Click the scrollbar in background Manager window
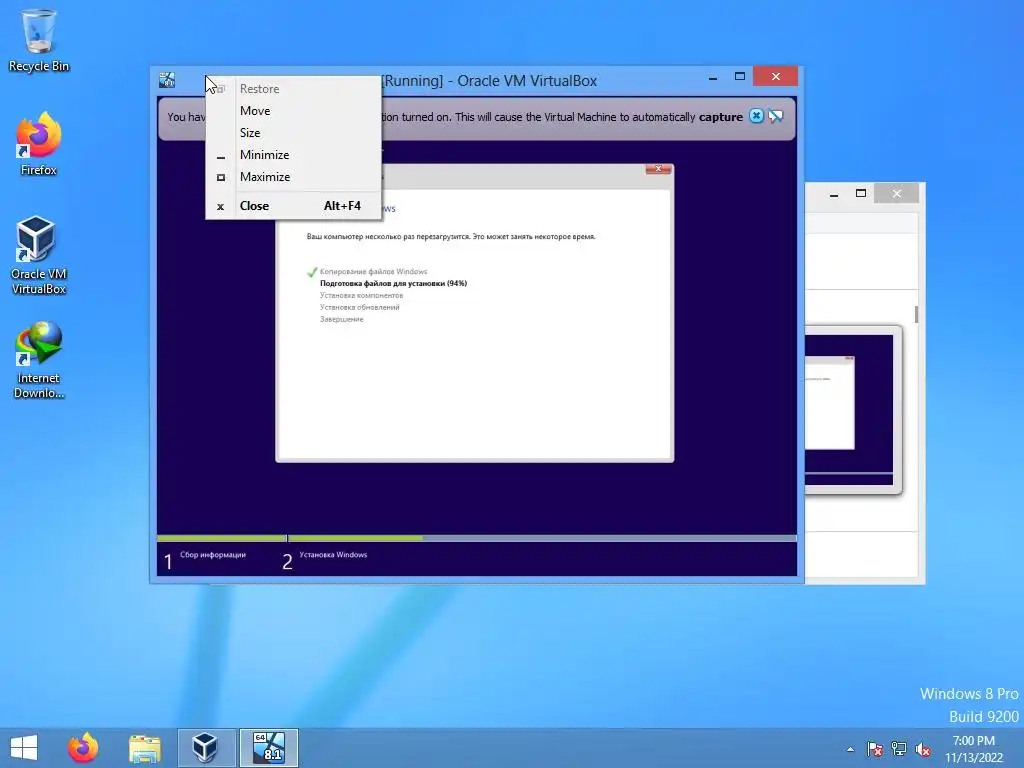The width and height of the screenshot is (1024, 768). point(916,315)
